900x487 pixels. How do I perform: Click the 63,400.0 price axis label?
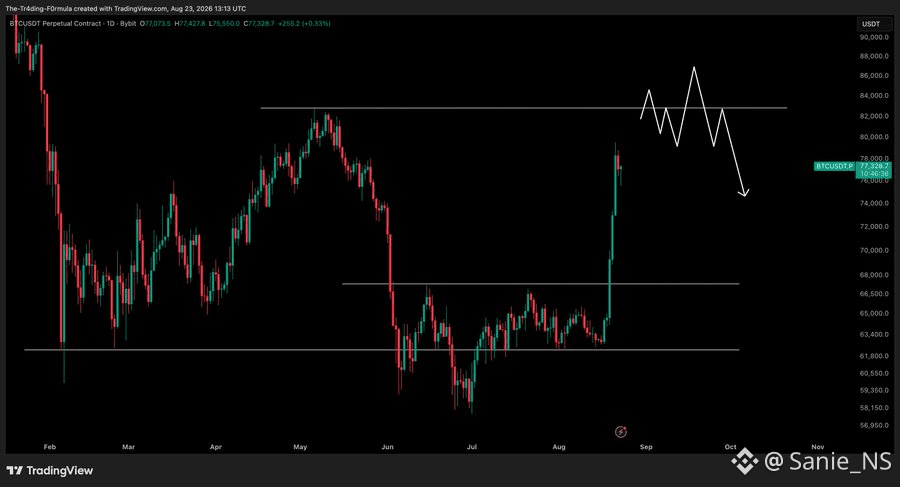tap(874, 334)
